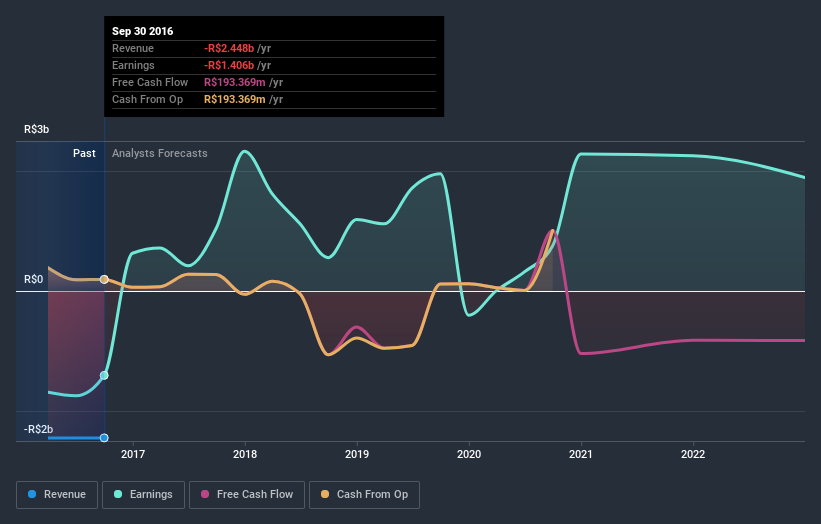This screenshot has width=821, height=524.
Task: Click the 2021 label on the time axis
Action: (581, 454)
